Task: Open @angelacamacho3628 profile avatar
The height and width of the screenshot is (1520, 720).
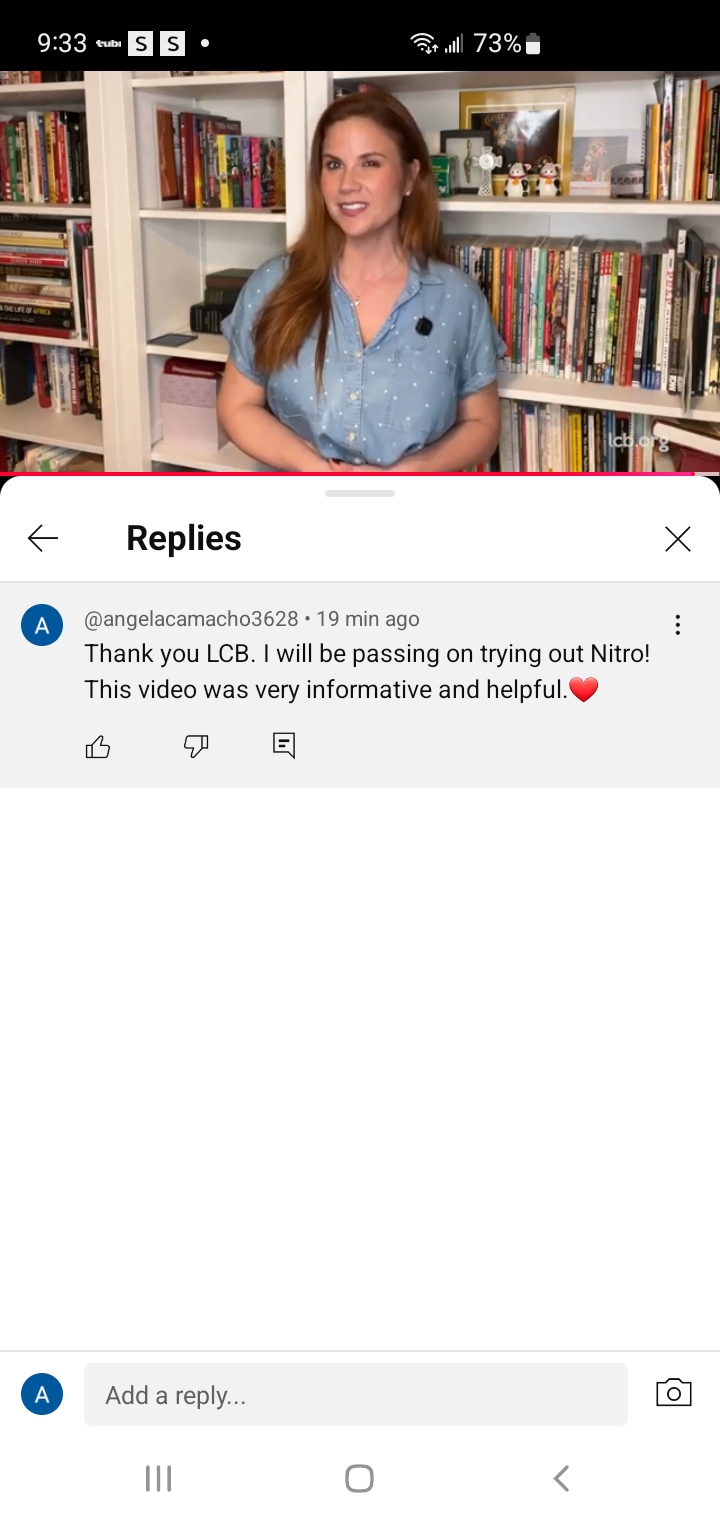Action: click(x=42, y=626)
